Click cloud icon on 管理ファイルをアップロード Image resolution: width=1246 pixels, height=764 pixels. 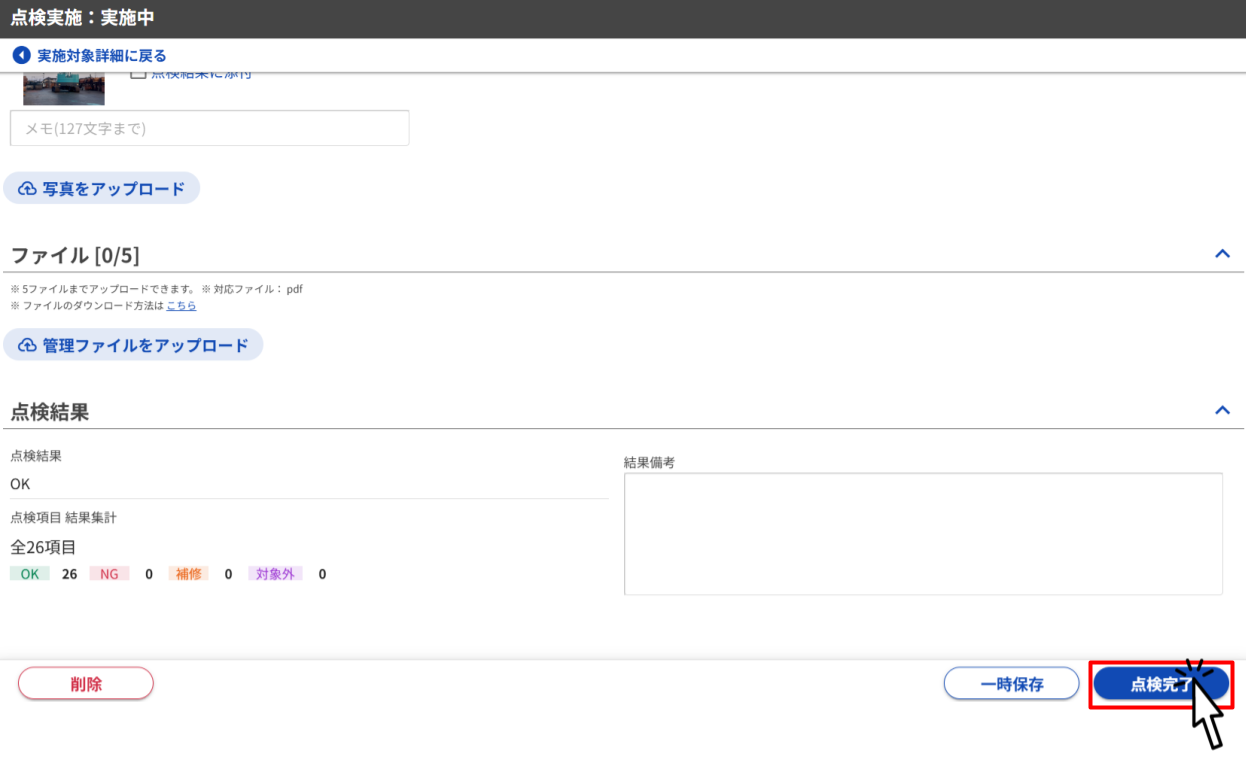tap(28, 346)
